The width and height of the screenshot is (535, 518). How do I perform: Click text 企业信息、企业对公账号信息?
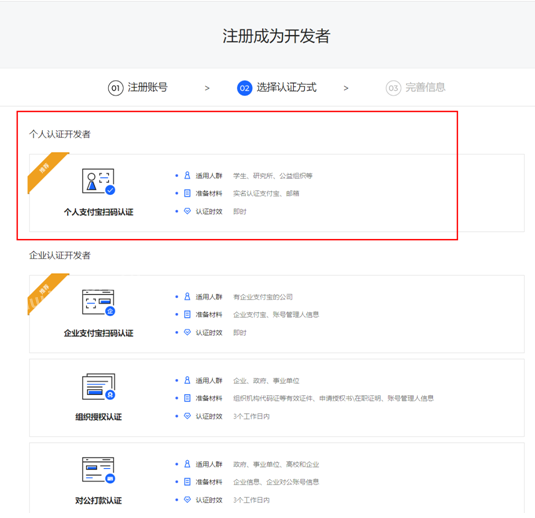[276, 482]
